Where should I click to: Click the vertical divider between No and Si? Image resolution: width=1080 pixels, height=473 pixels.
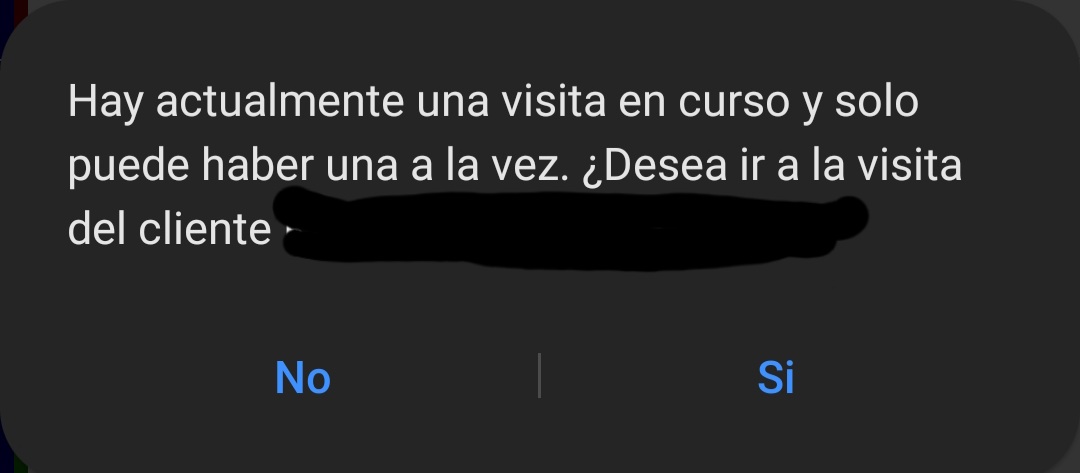(539, 375)
